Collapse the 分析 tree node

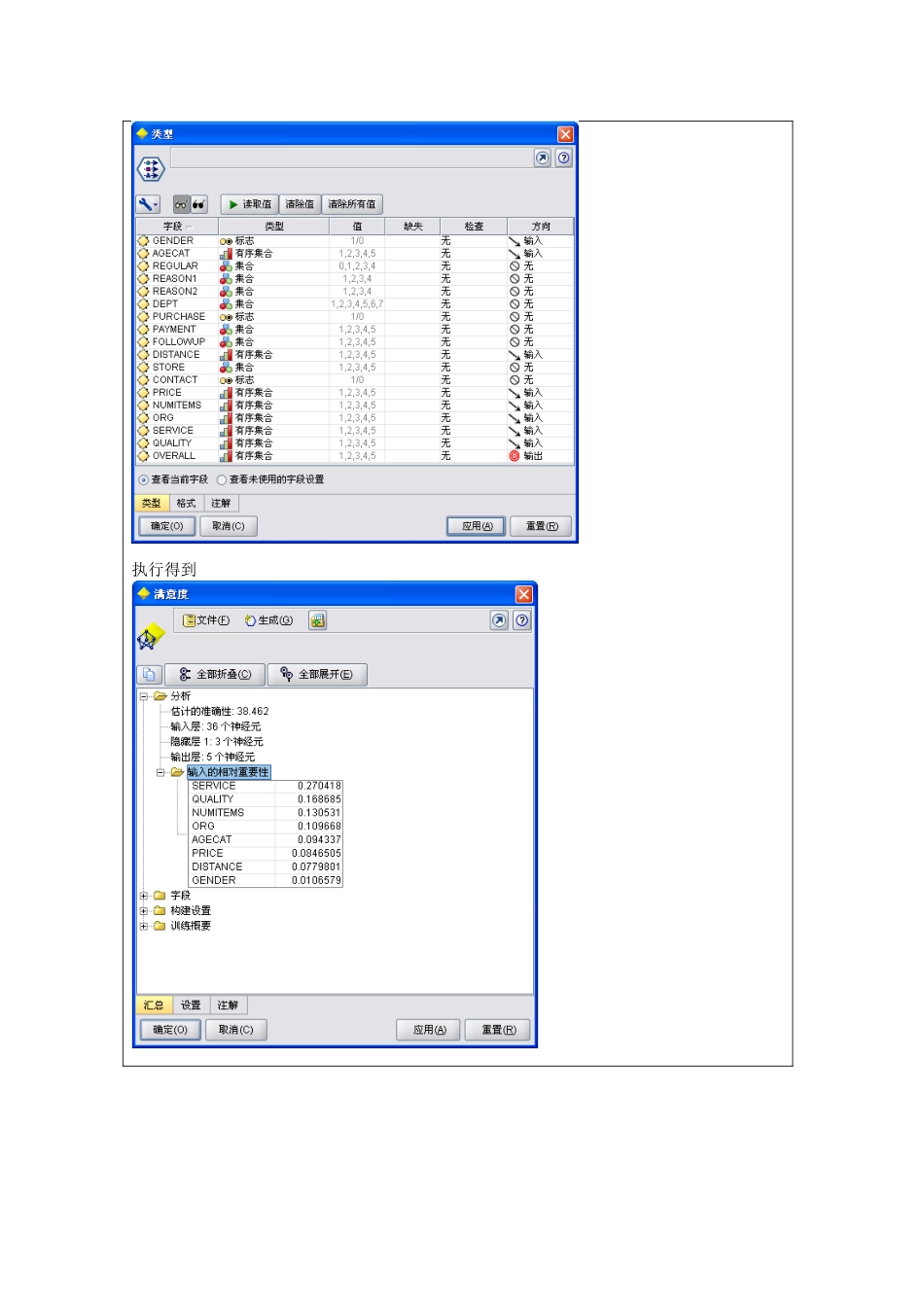coord(143,696)
